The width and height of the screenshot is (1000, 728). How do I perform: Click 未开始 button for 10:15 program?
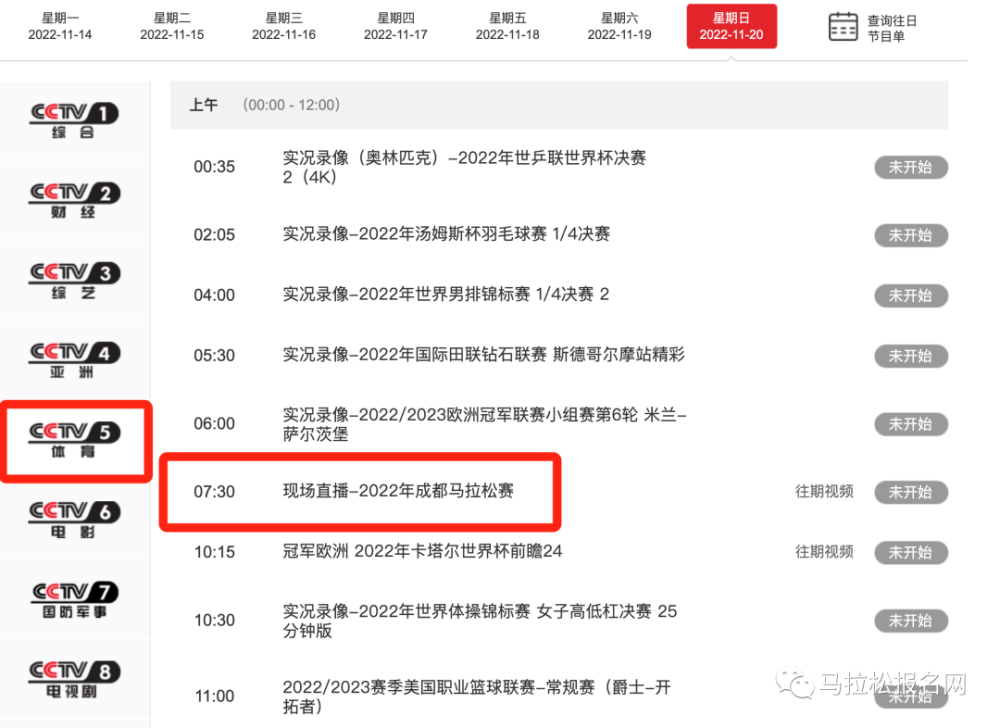(911, 552)
